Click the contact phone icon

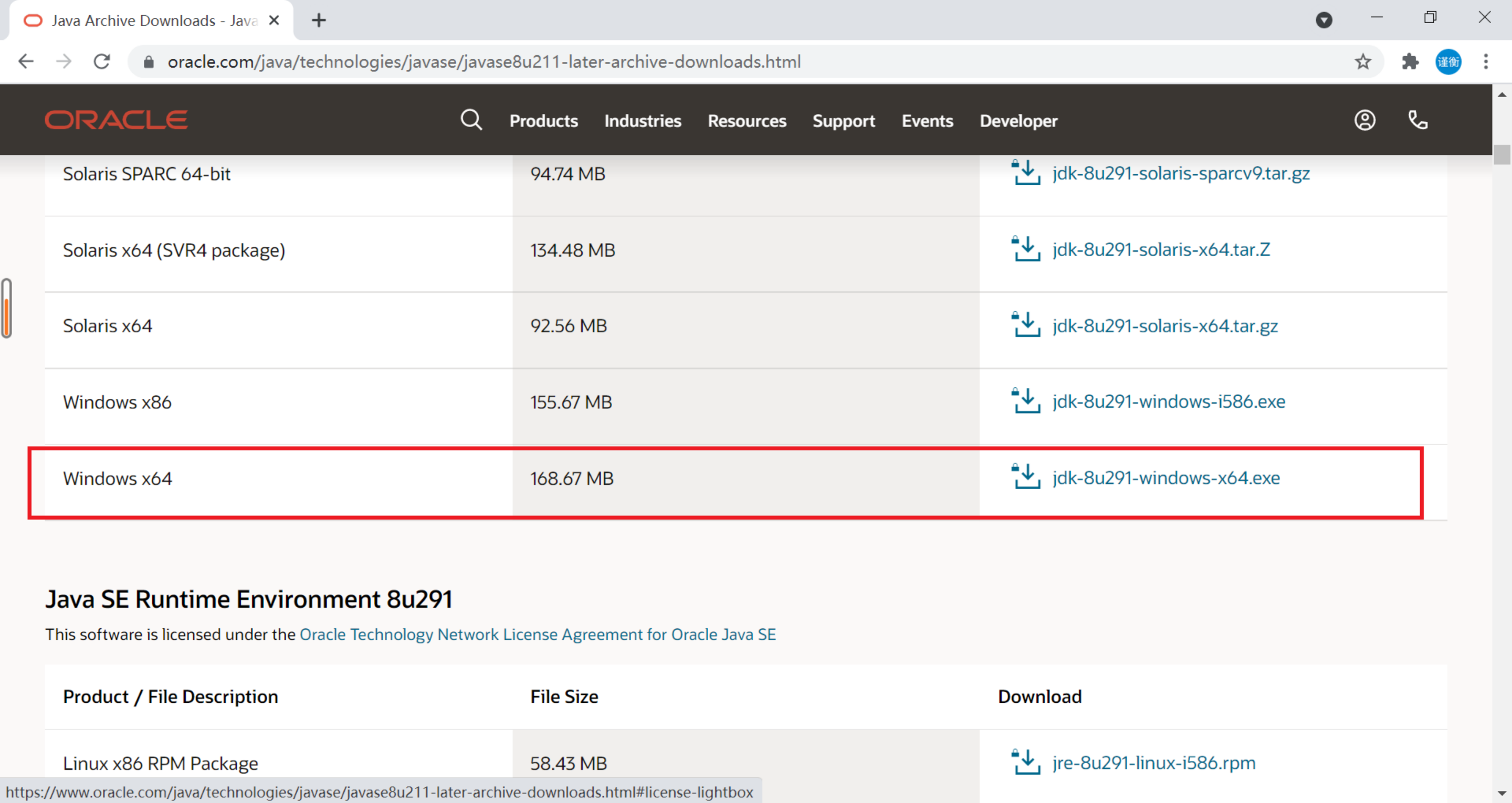click(x=1417, y=120)
